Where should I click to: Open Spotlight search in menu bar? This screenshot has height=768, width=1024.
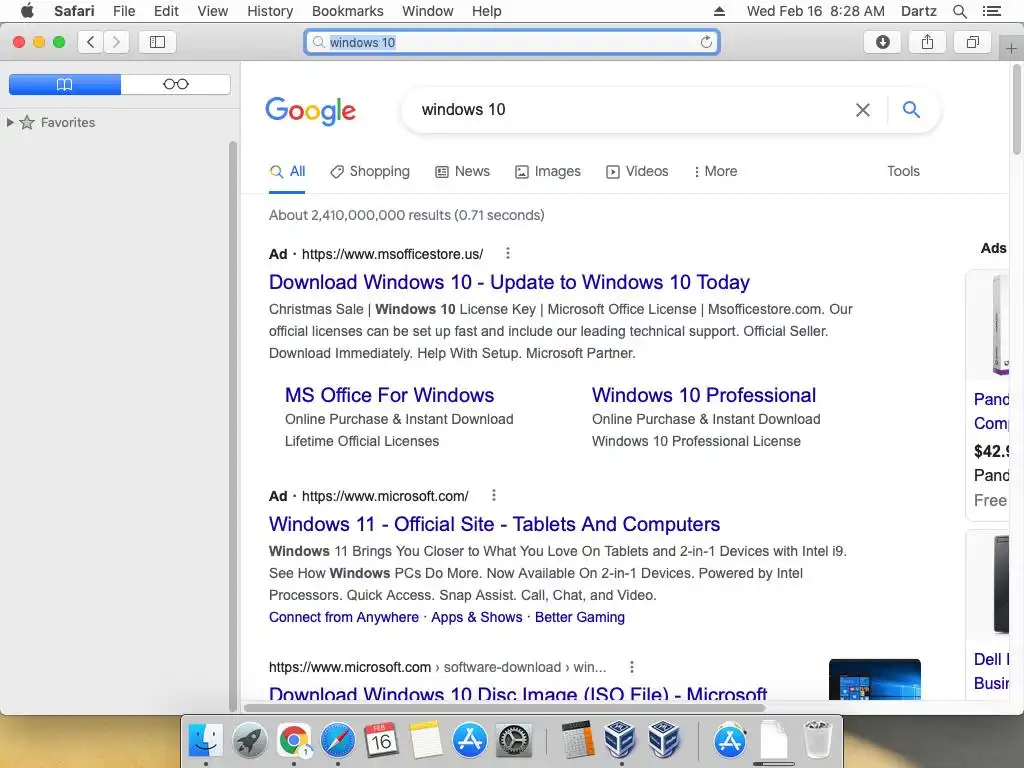tap(959, 11)
